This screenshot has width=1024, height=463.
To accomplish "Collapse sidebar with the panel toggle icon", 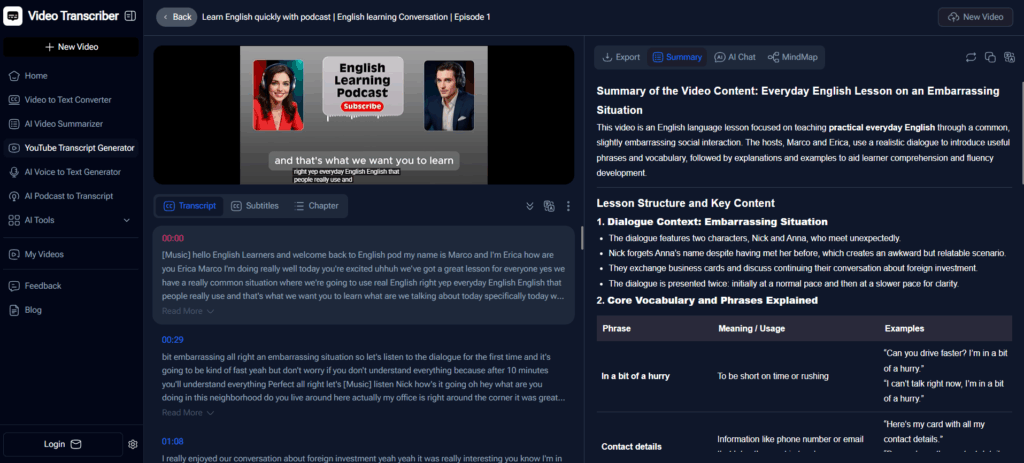I will point(130,16).
